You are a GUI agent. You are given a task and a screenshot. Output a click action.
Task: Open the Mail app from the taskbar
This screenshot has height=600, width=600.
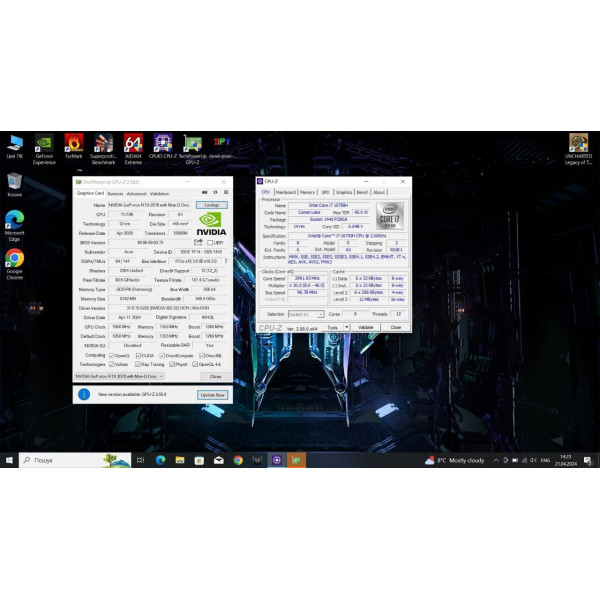[219, 460]
